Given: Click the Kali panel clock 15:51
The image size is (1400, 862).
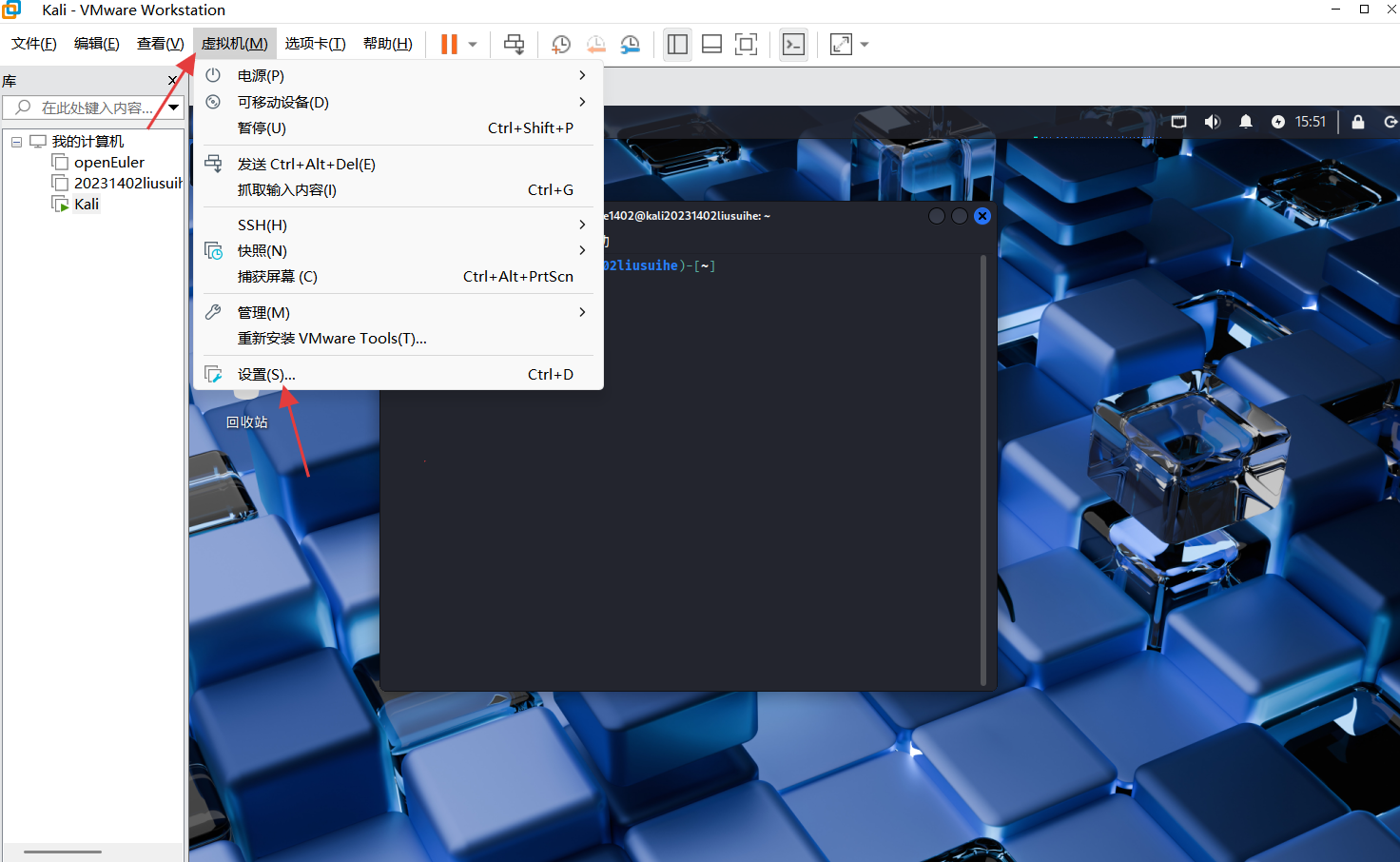Looking at the screenshot, I should point(1310,122).
